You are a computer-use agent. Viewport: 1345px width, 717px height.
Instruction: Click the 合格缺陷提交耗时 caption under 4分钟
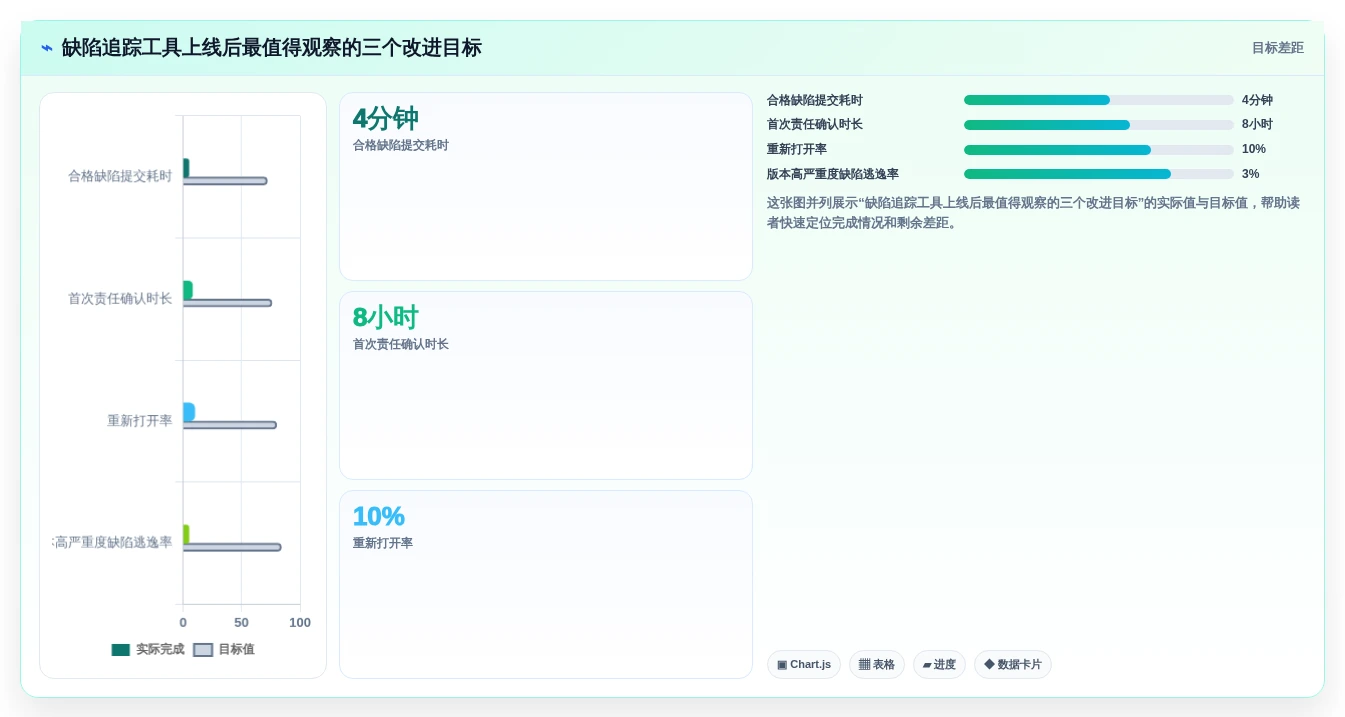pyautogui.click(x=400, y=146)
